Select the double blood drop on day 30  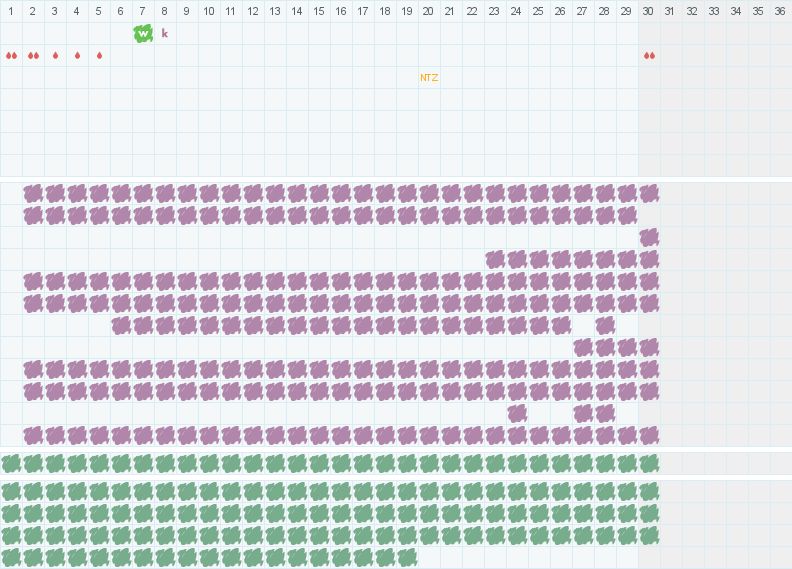tap(649, 55)
